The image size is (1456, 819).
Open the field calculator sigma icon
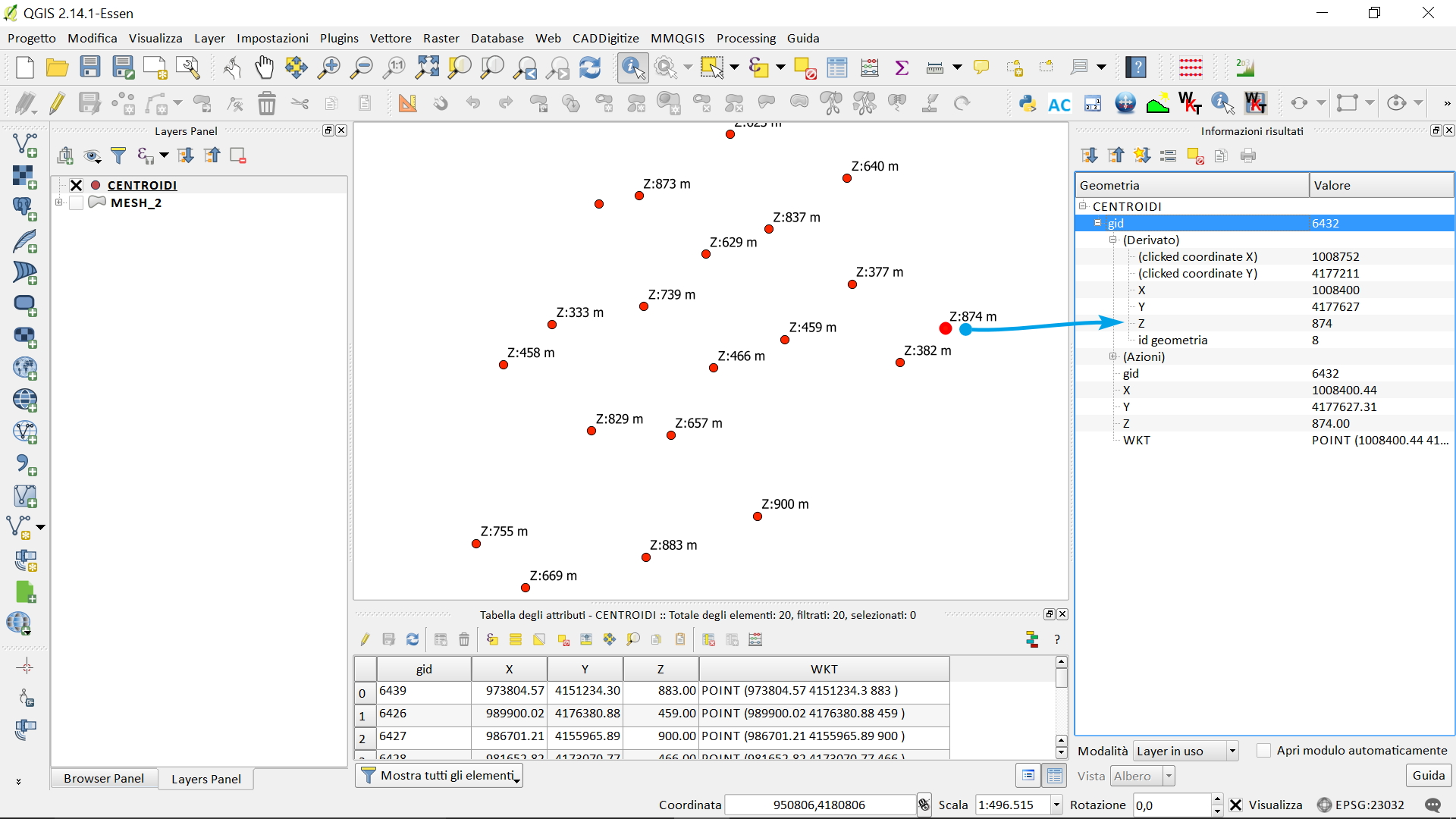point(902,67)
